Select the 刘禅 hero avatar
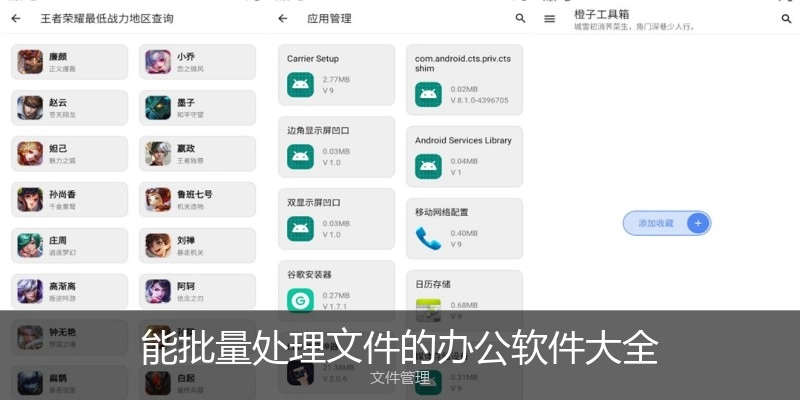 tap(158, 245)
